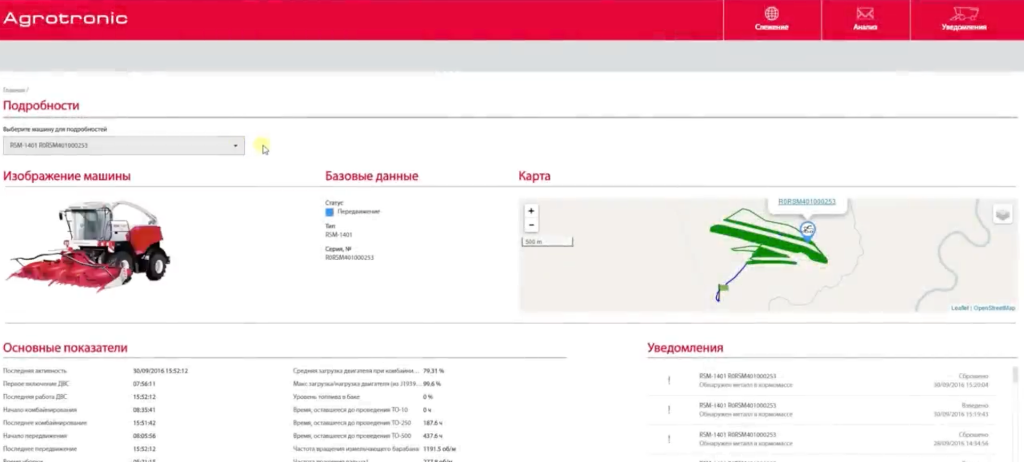The height and width of the screenshot is (462, 1024).
Task: Zoom out on the map
Action: point(531,225)
